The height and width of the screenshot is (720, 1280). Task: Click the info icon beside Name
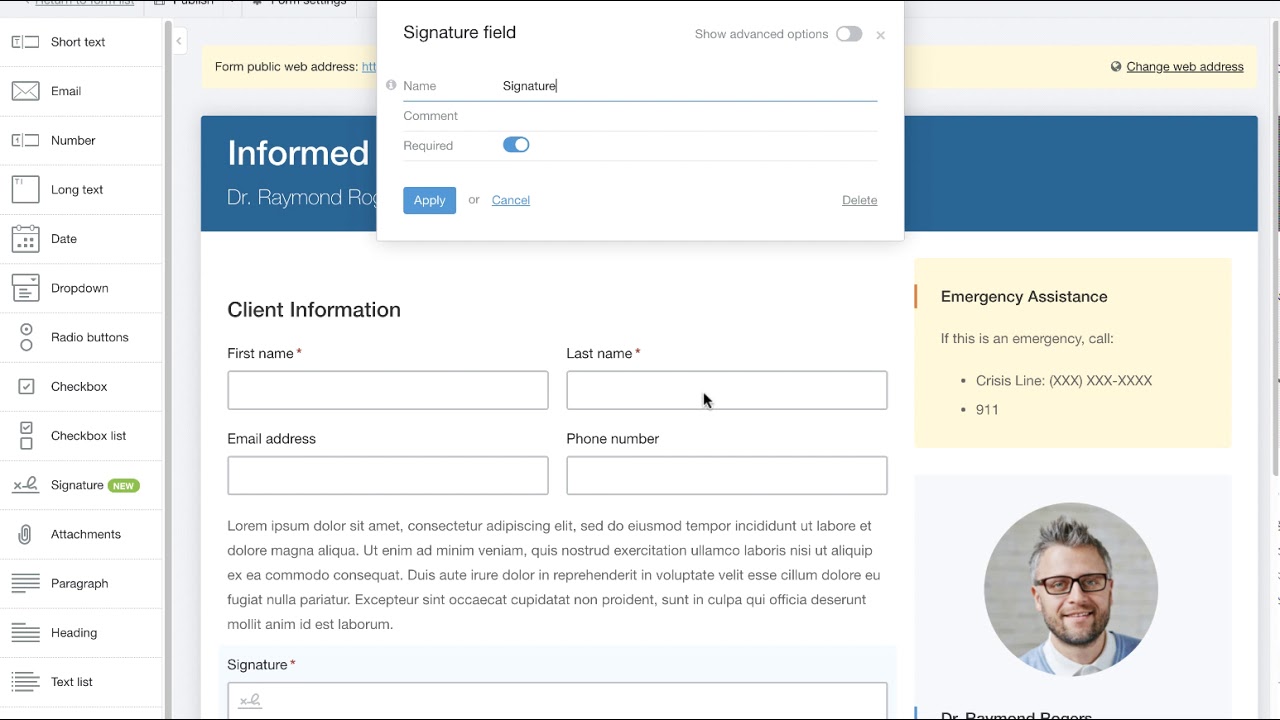tap(391, 85)
